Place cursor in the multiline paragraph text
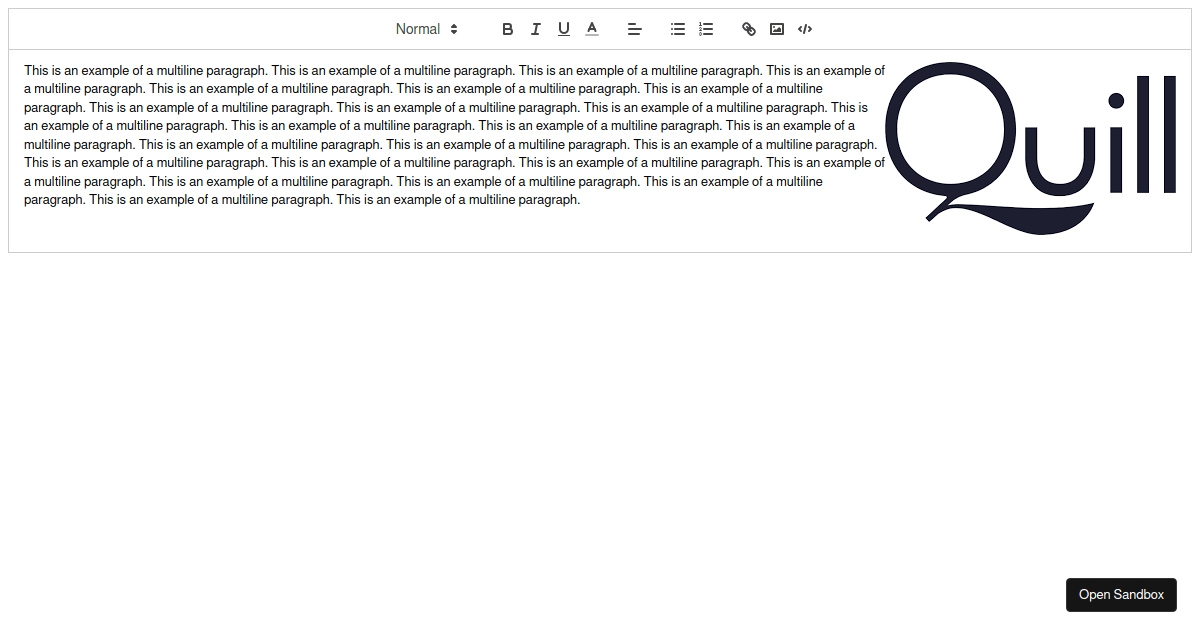The width and height of the screenshot is (1200, 630). click(x=454, y=135)
